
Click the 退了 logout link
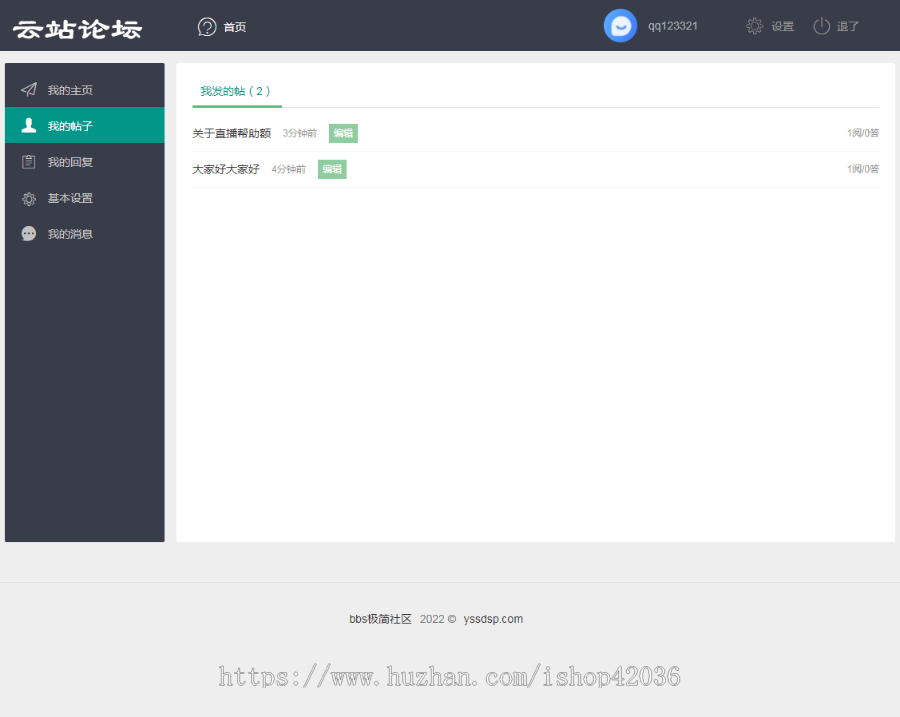click(x=847, y=26)
